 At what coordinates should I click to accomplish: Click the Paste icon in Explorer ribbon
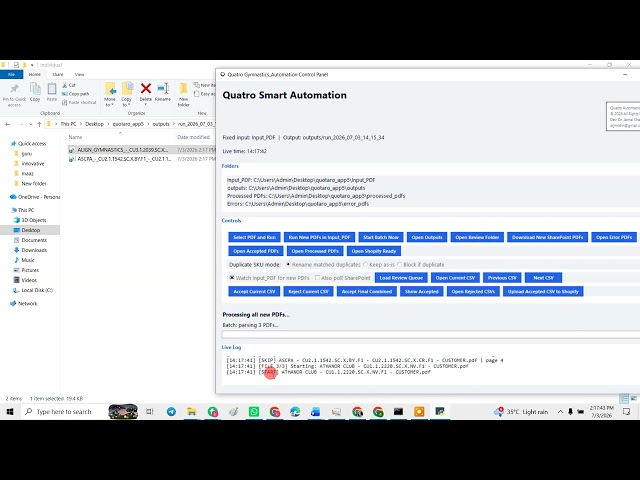(x=52, y=88)
